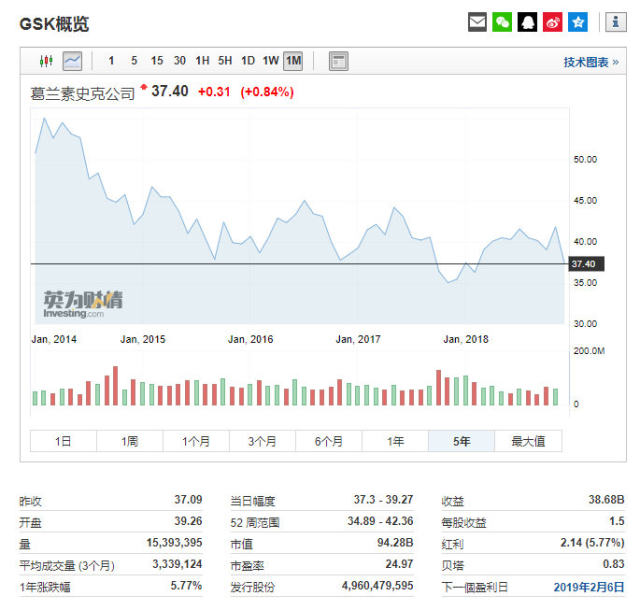Image resolution: width=640 pixels, height=610 pixels.
Task: Select the 最大值 range tab
Action: tap(529, 441)
